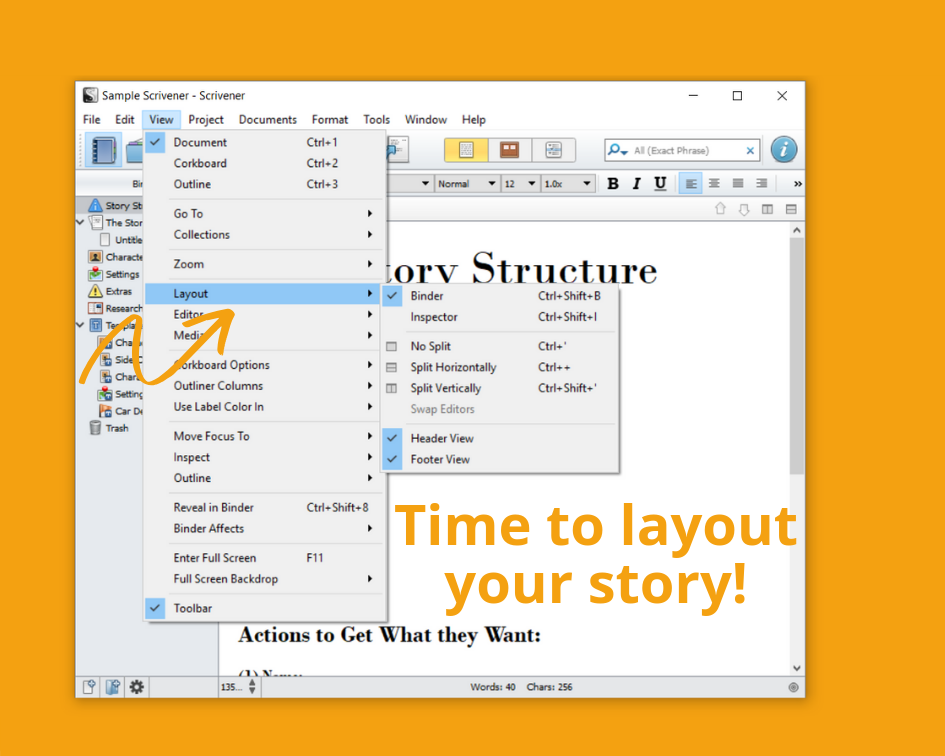
Task: Collapse The Story folder in binder
Action: 80,222
